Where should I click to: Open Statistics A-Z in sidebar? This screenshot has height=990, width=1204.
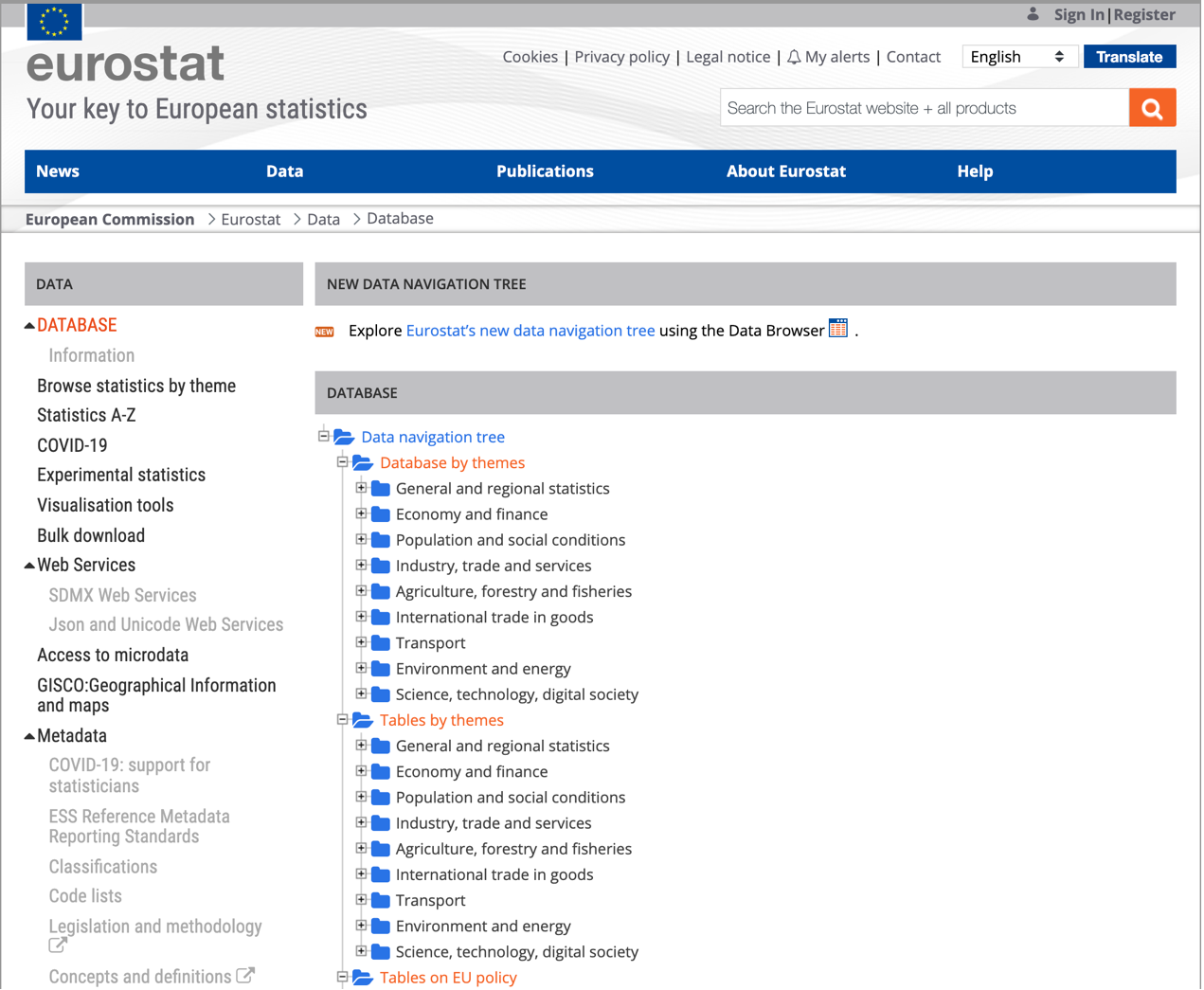[x=86, y=415]
